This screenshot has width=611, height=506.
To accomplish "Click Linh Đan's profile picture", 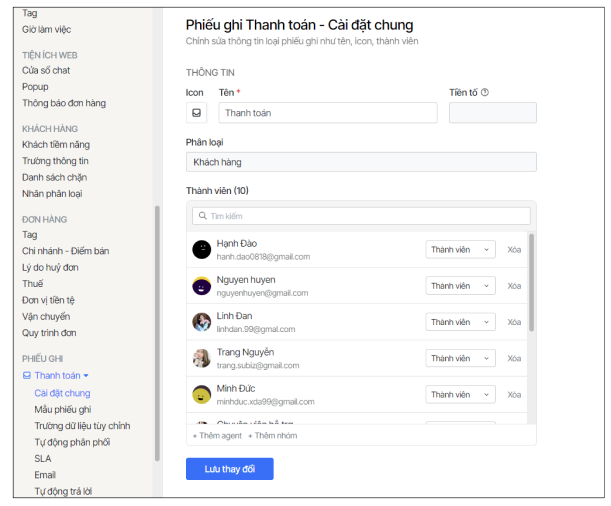I will pyautogui.click(x=201, y=322).
